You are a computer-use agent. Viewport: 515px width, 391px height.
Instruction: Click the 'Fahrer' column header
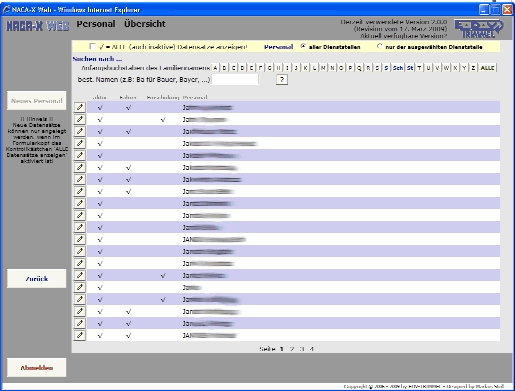coord(128,97)
